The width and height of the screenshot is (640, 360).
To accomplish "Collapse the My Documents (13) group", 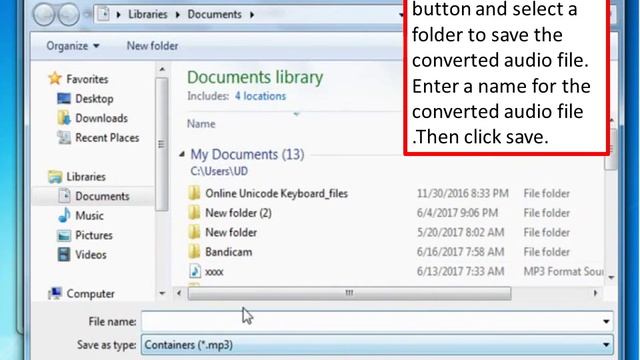I will pos(182,154).
